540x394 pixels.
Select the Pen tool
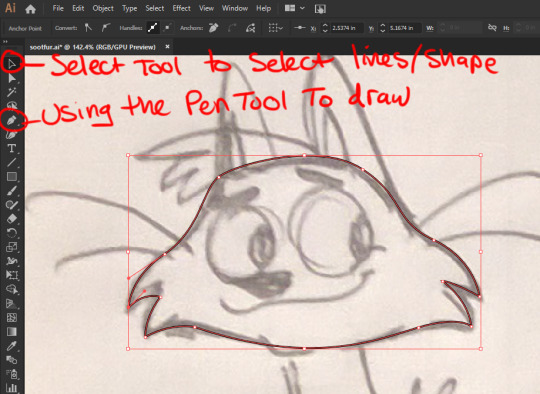[x=12, y=121]
